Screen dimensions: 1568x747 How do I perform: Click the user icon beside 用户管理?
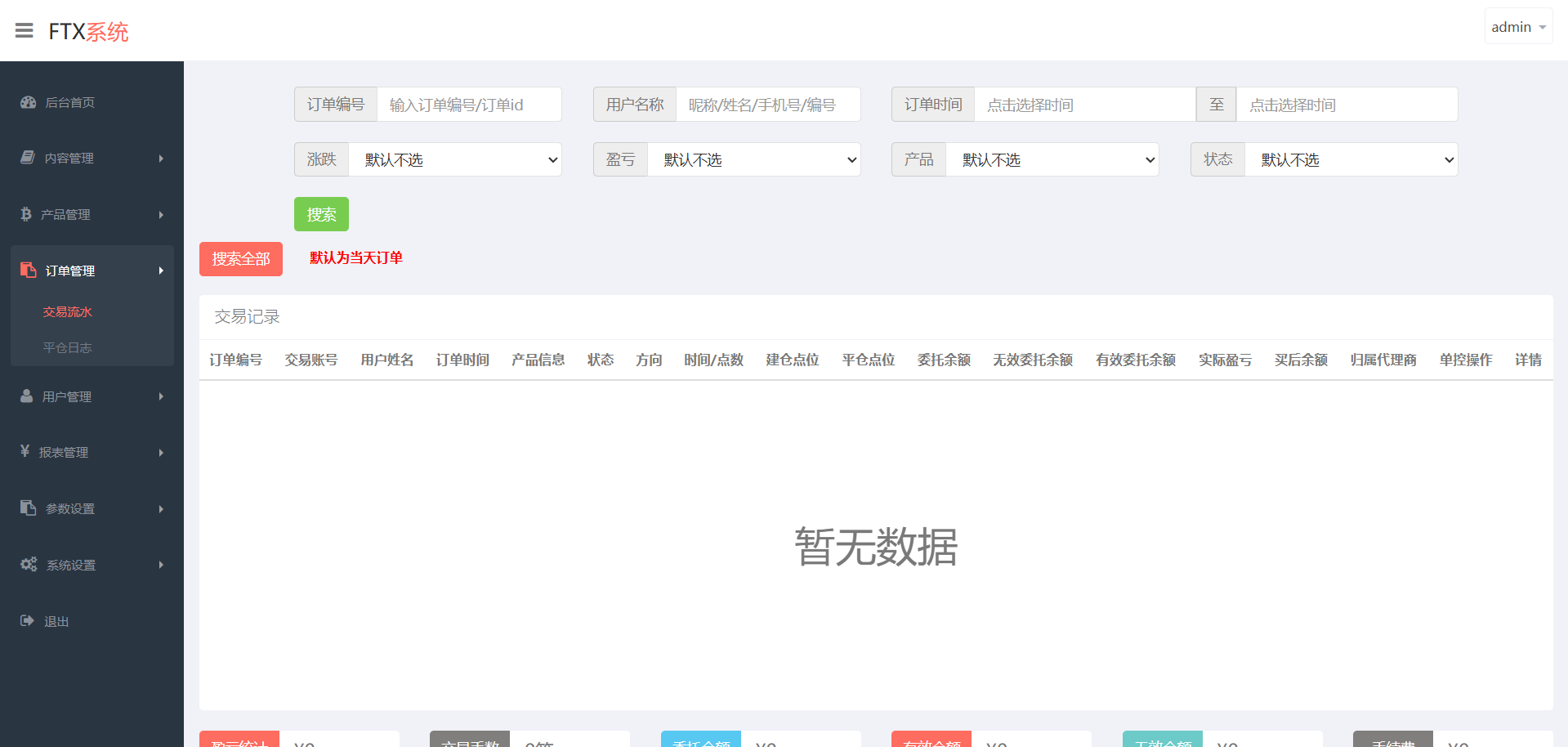point(27,396)
